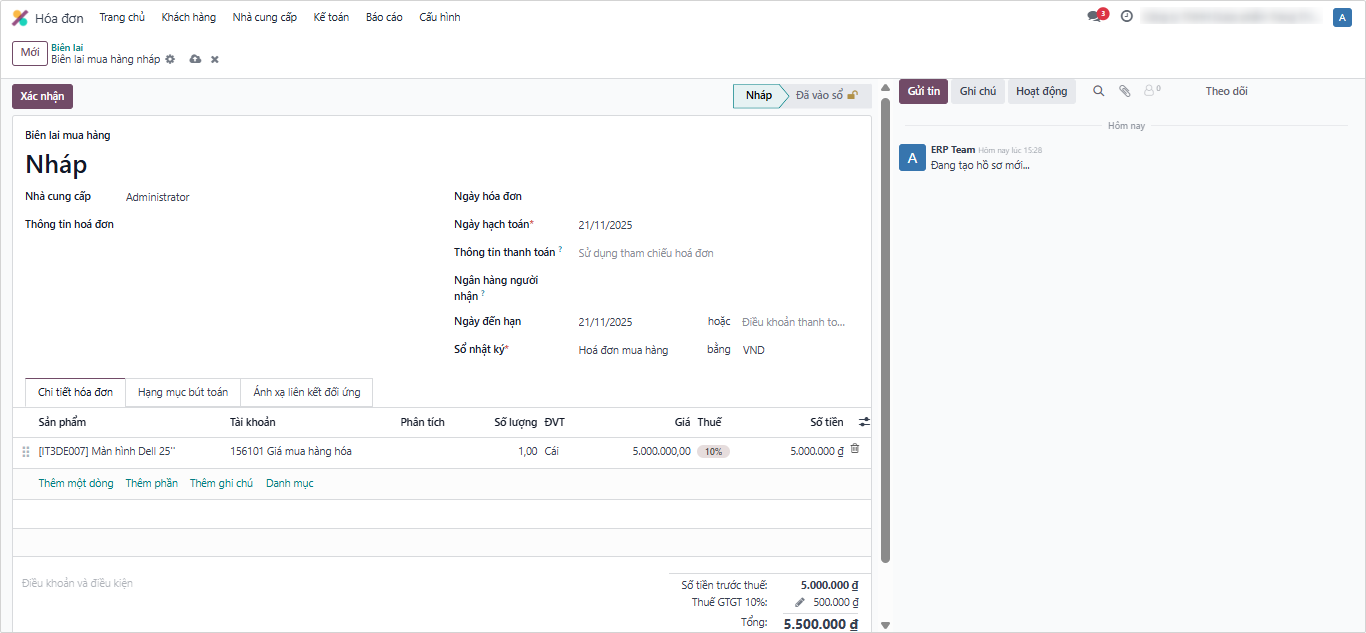
Task: Click the gear actions icon beside record name
Action: point(170,59)
